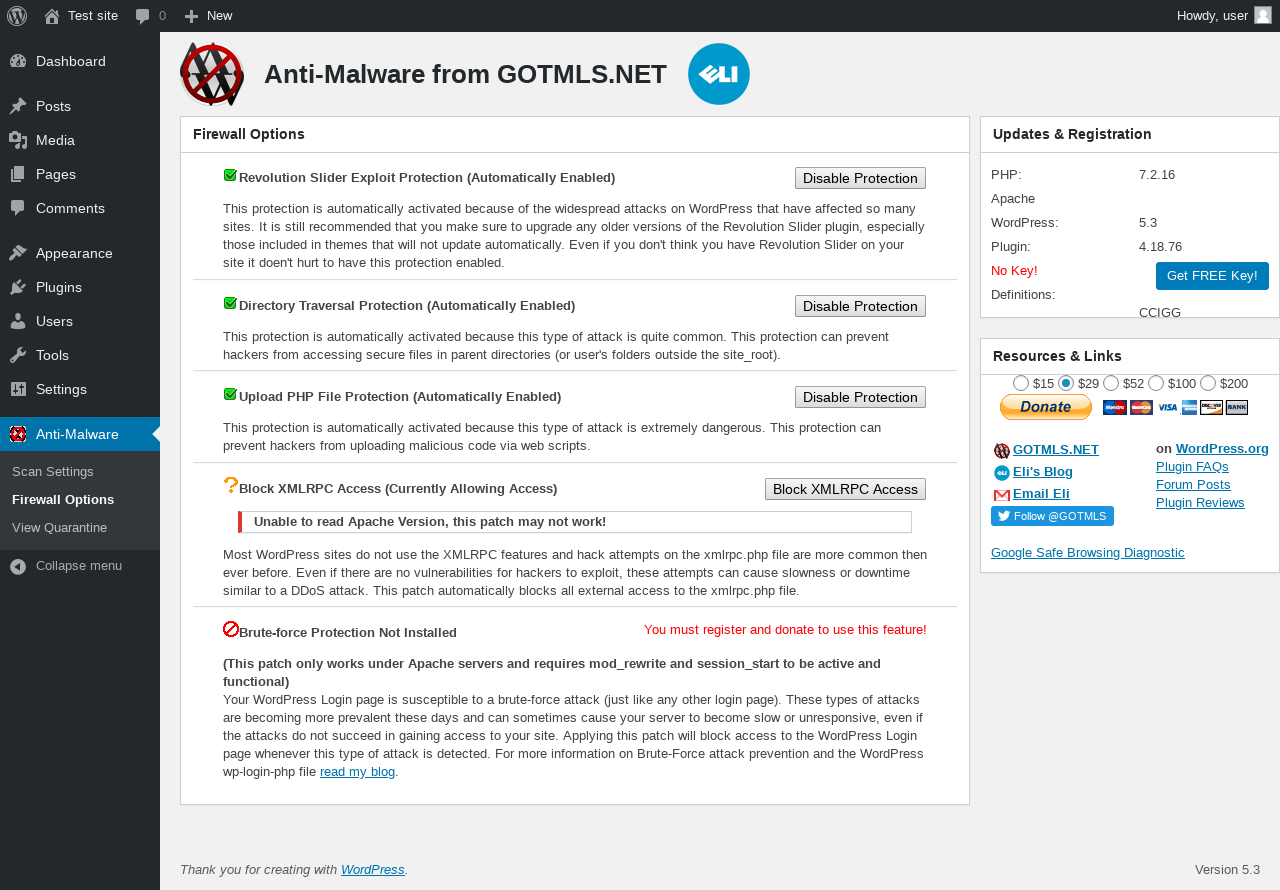This screenshot has height=890, width=1280.
Task: Select the $200 donation amount
Action: 1208,383
